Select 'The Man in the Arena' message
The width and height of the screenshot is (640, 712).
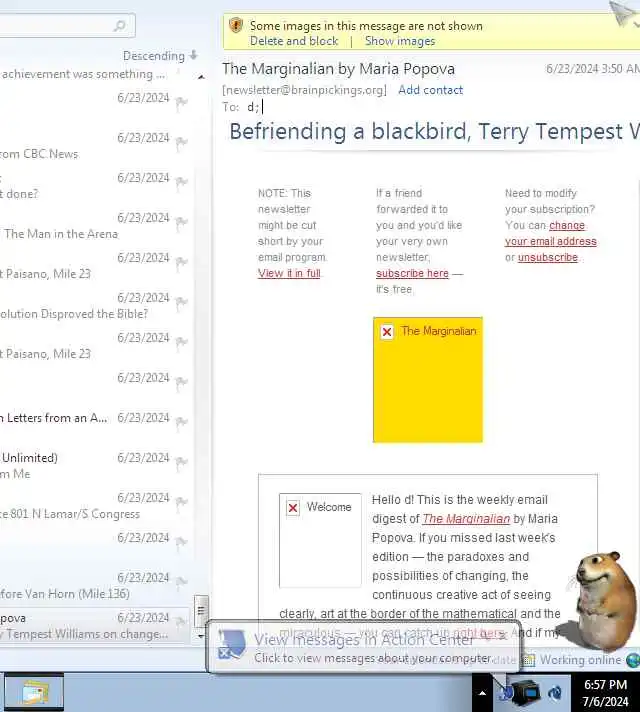click(95, 226)
